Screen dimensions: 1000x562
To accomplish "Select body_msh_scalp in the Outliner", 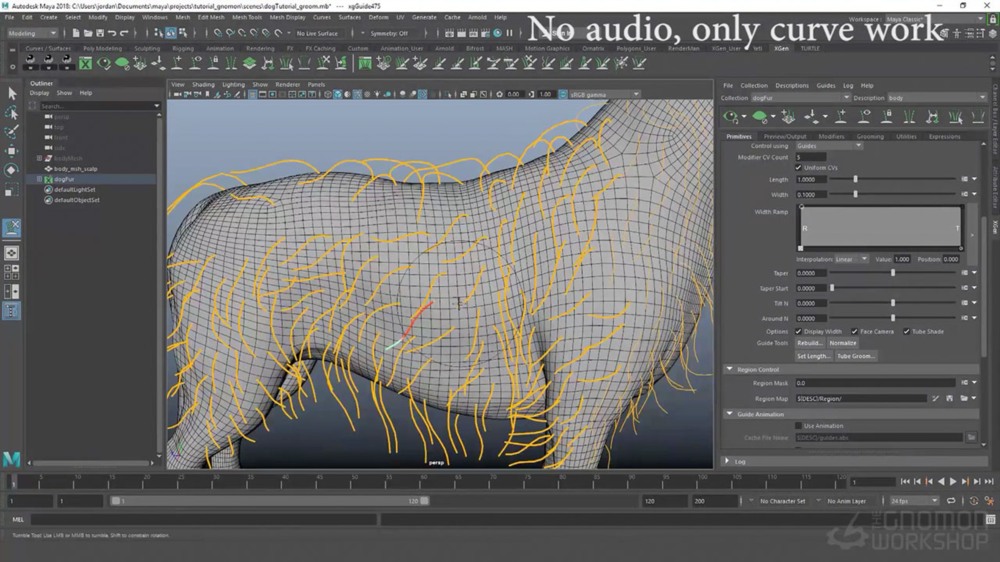I will (x=75, y=169).
